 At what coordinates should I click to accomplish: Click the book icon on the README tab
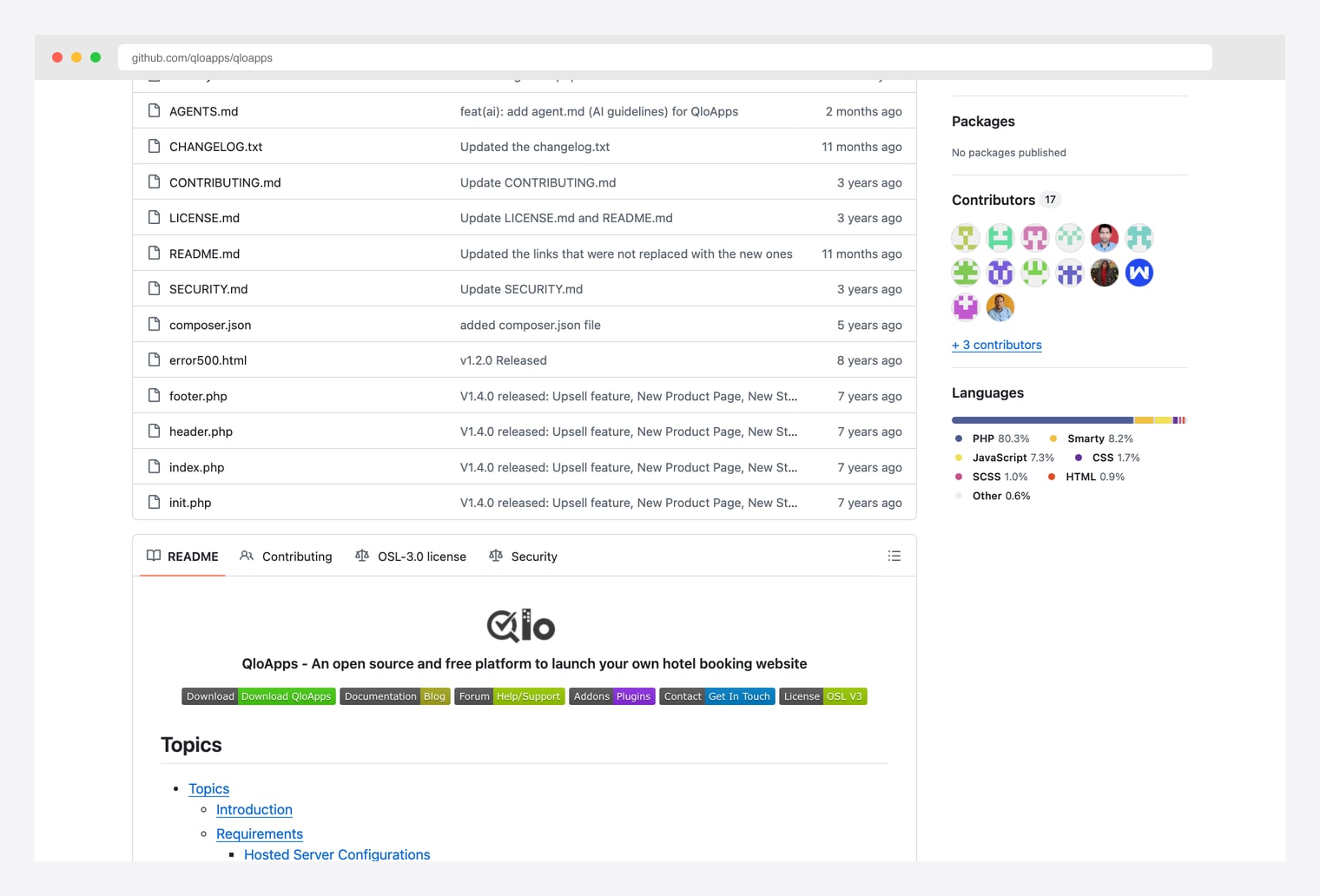[x=154, y=556]
